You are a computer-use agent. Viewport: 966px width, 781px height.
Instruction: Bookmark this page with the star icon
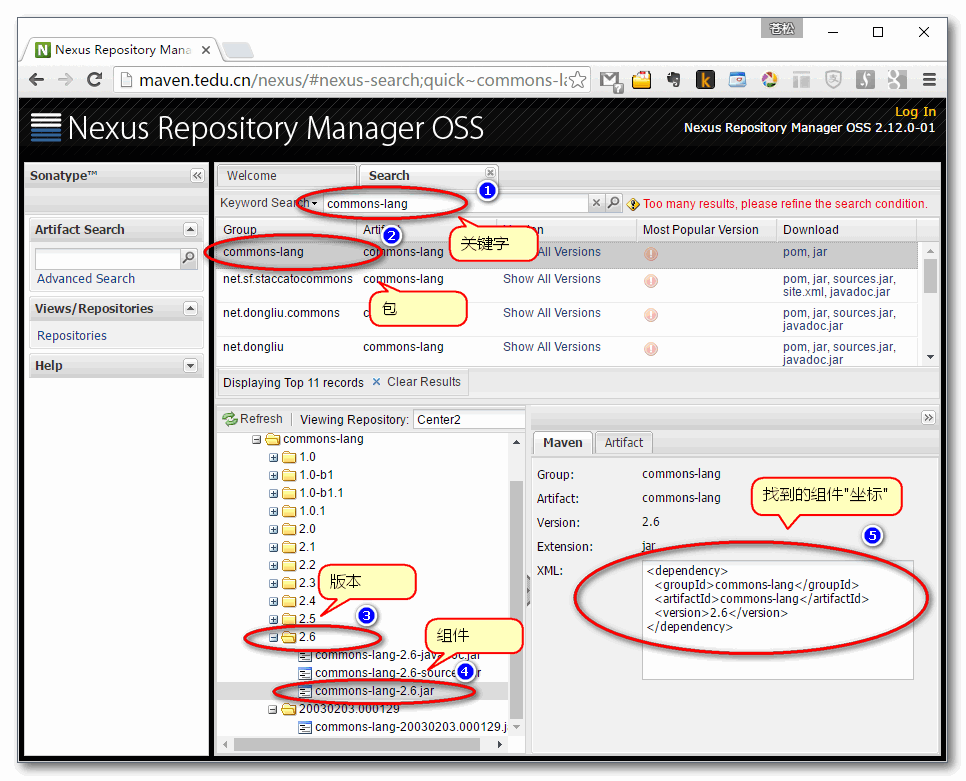pyautogui.click(x=577, y=80)
